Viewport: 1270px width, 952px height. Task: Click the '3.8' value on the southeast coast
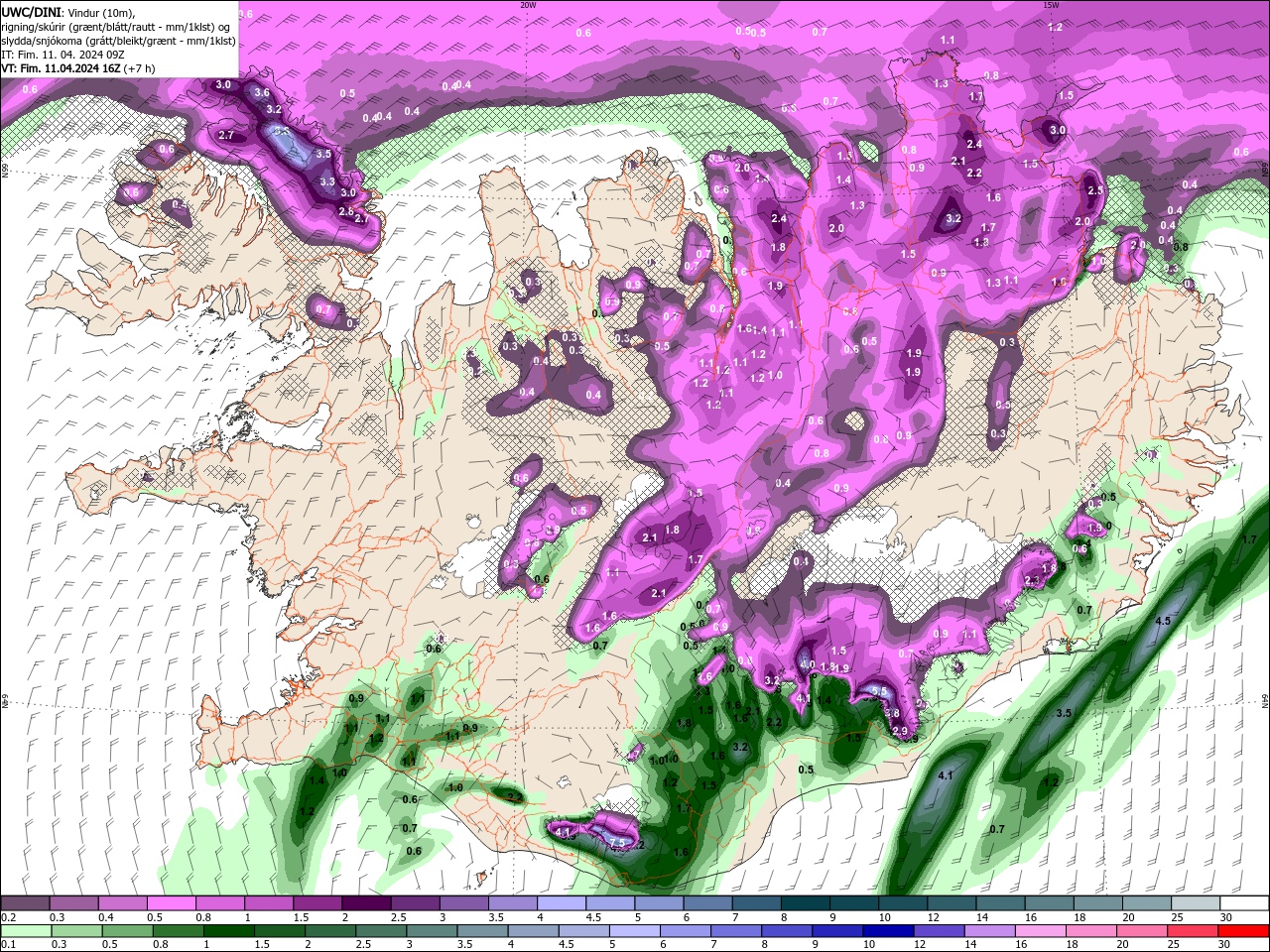[892, 713]
